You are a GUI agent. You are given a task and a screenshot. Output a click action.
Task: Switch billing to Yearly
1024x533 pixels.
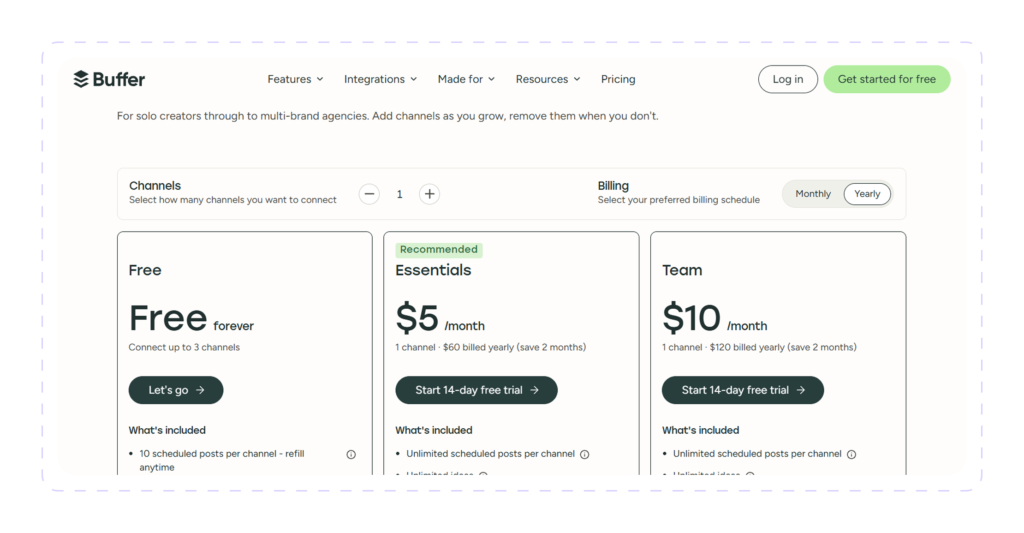click(x=867, y=194)
